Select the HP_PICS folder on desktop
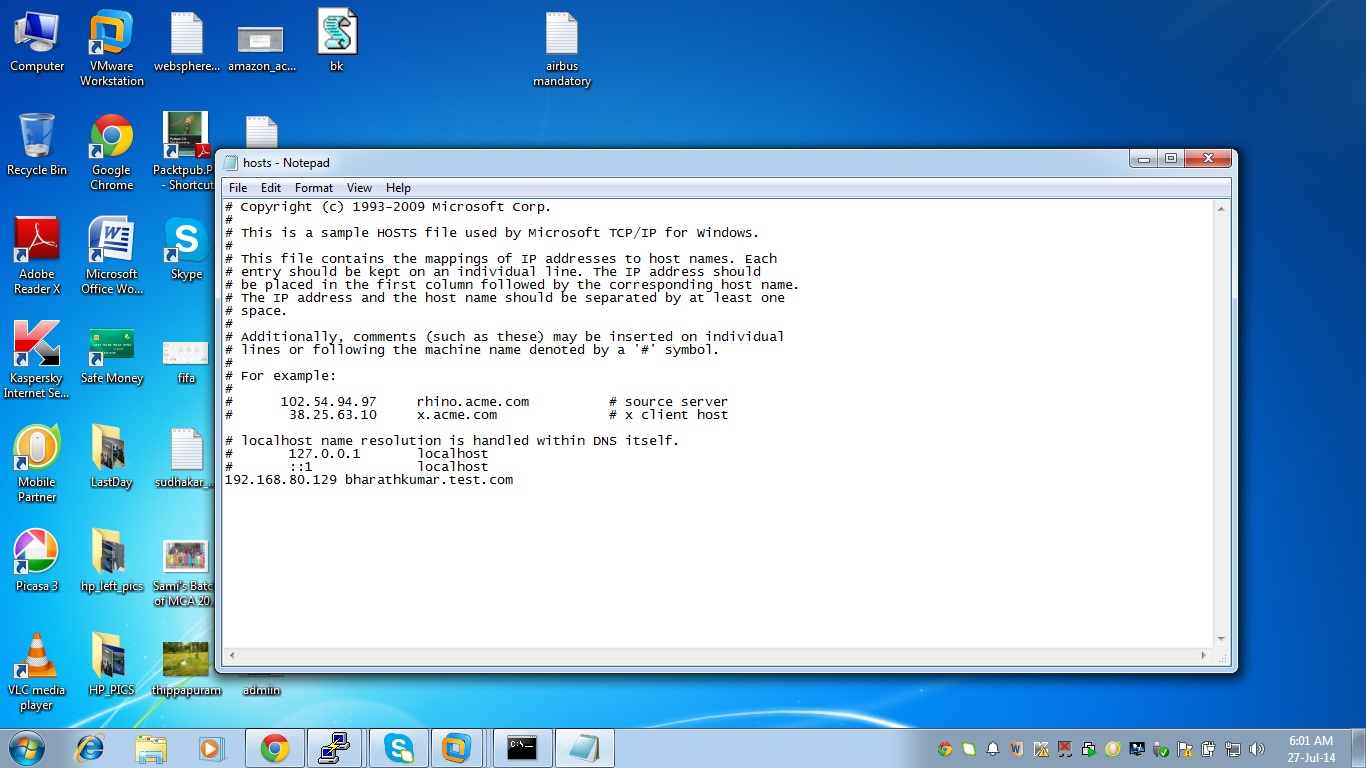This screenshot has height=768, width=1366. [x=112, y=665]
